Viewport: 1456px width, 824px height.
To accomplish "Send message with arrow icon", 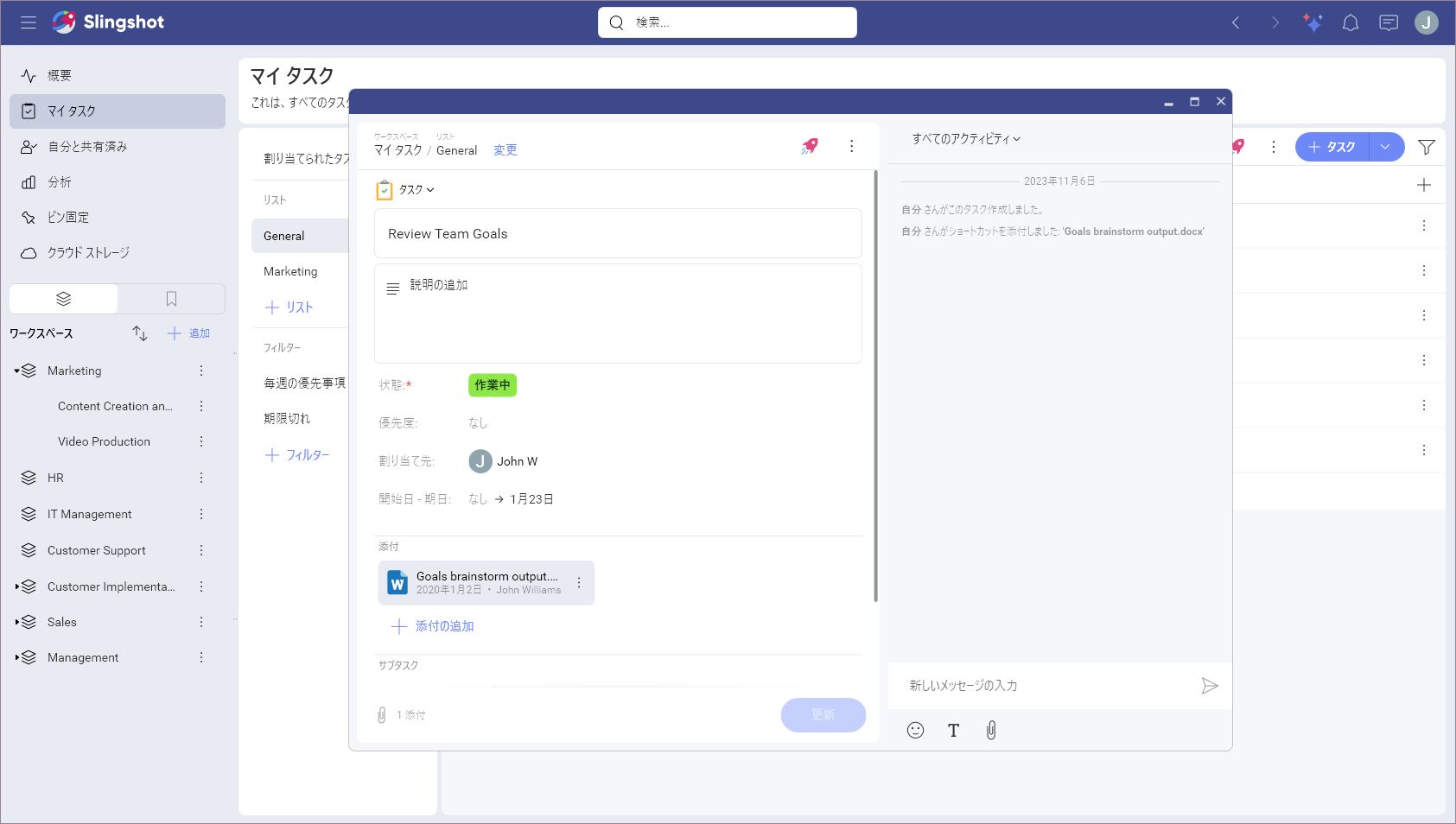I will [x=1210, y=686].
